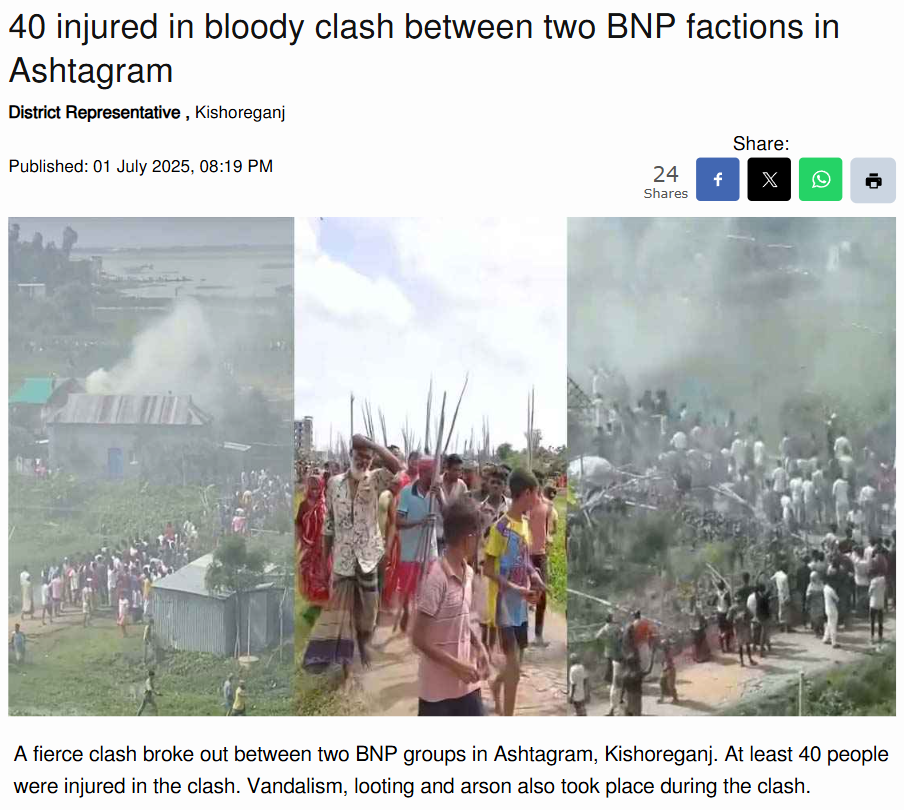
Task: Click the sentence about vandalism, looting and arson
Action: (x=529, y=786)
